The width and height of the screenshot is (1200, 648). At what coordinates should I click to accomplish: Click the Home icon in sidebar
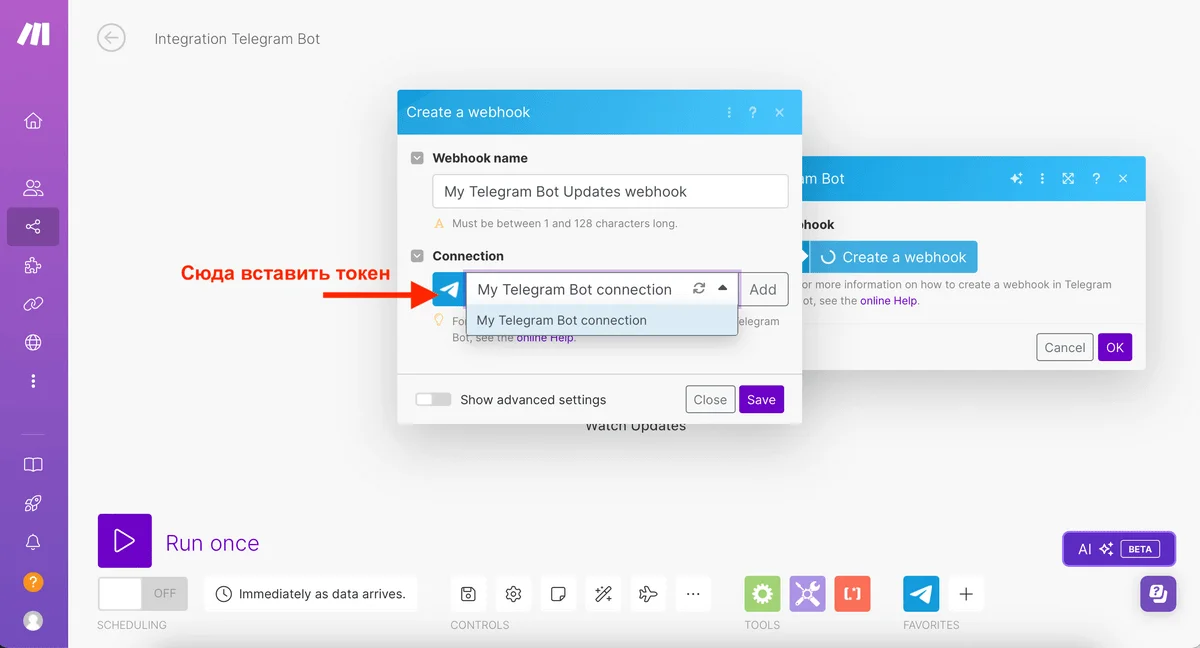[33, 121]
